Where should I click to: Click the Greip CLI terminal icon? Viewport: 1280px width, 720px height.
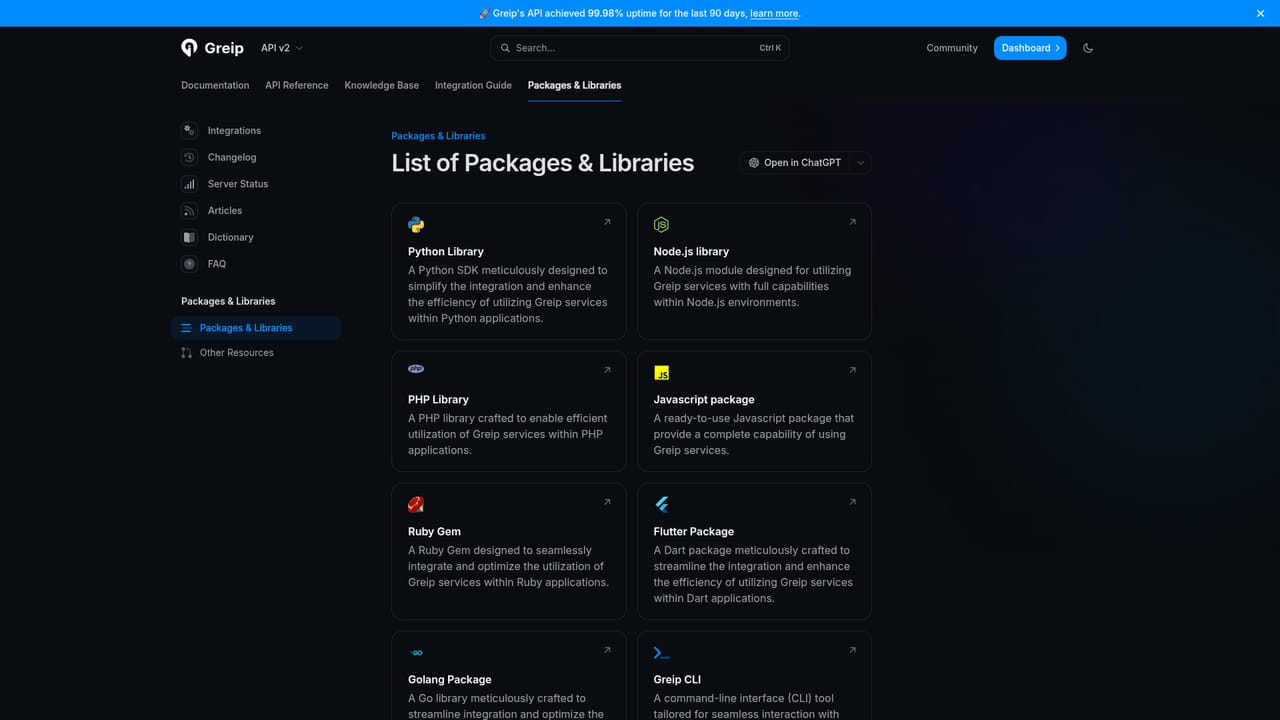[661, 653]
